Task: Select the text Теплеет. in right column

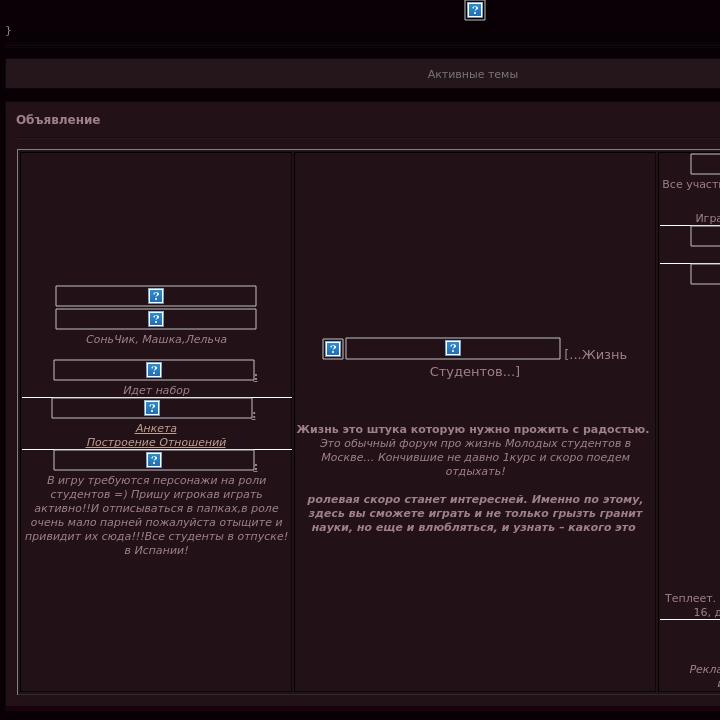Action: click(x=690, y=598)
